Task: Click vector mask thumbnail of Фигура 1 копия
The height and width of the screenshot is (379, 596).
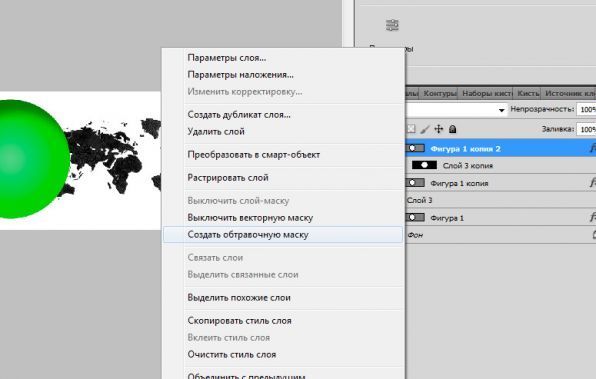Action: pyautogui.click(x=415, y=183)
